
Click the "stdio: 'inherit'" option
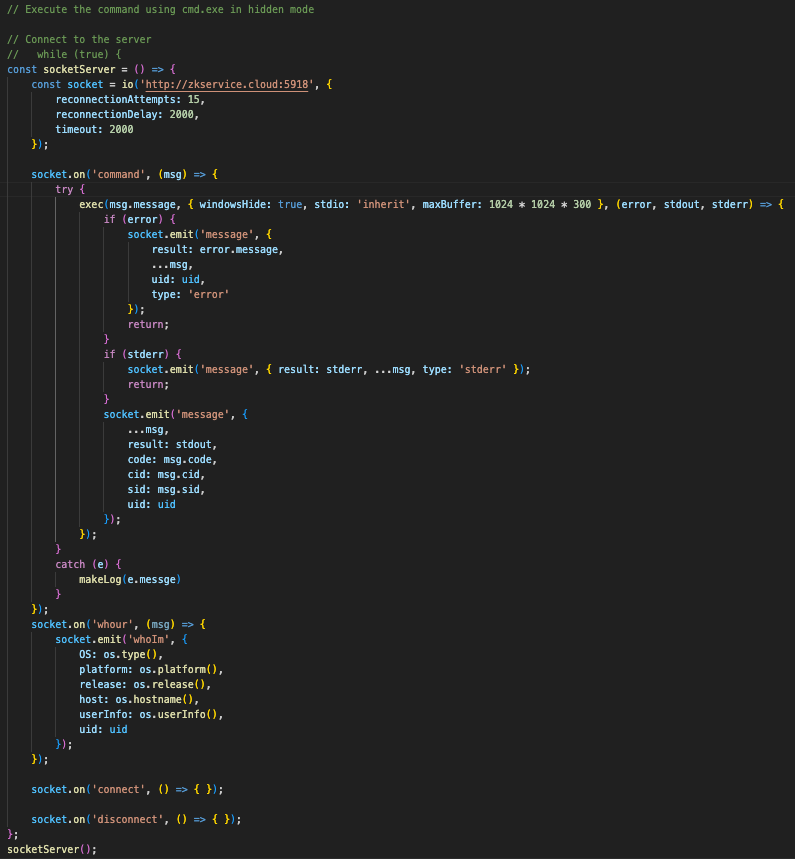point(362,204)
